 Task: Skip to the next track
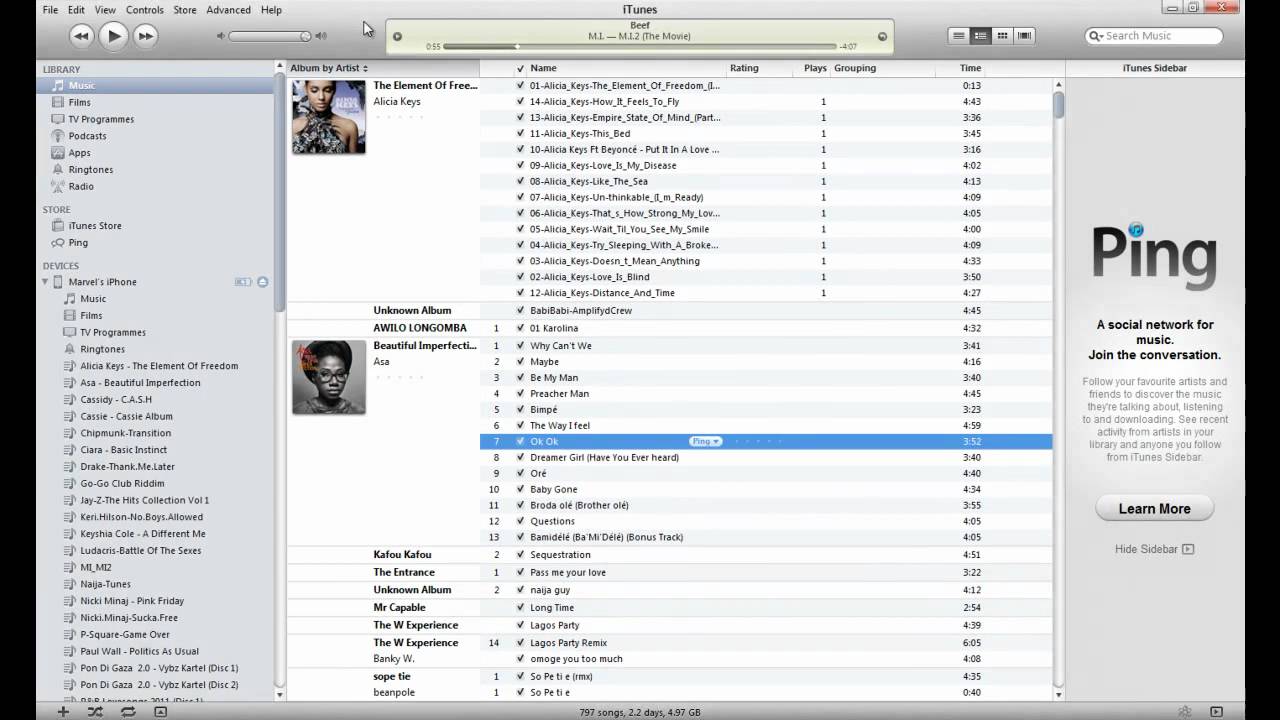(146, 36)
